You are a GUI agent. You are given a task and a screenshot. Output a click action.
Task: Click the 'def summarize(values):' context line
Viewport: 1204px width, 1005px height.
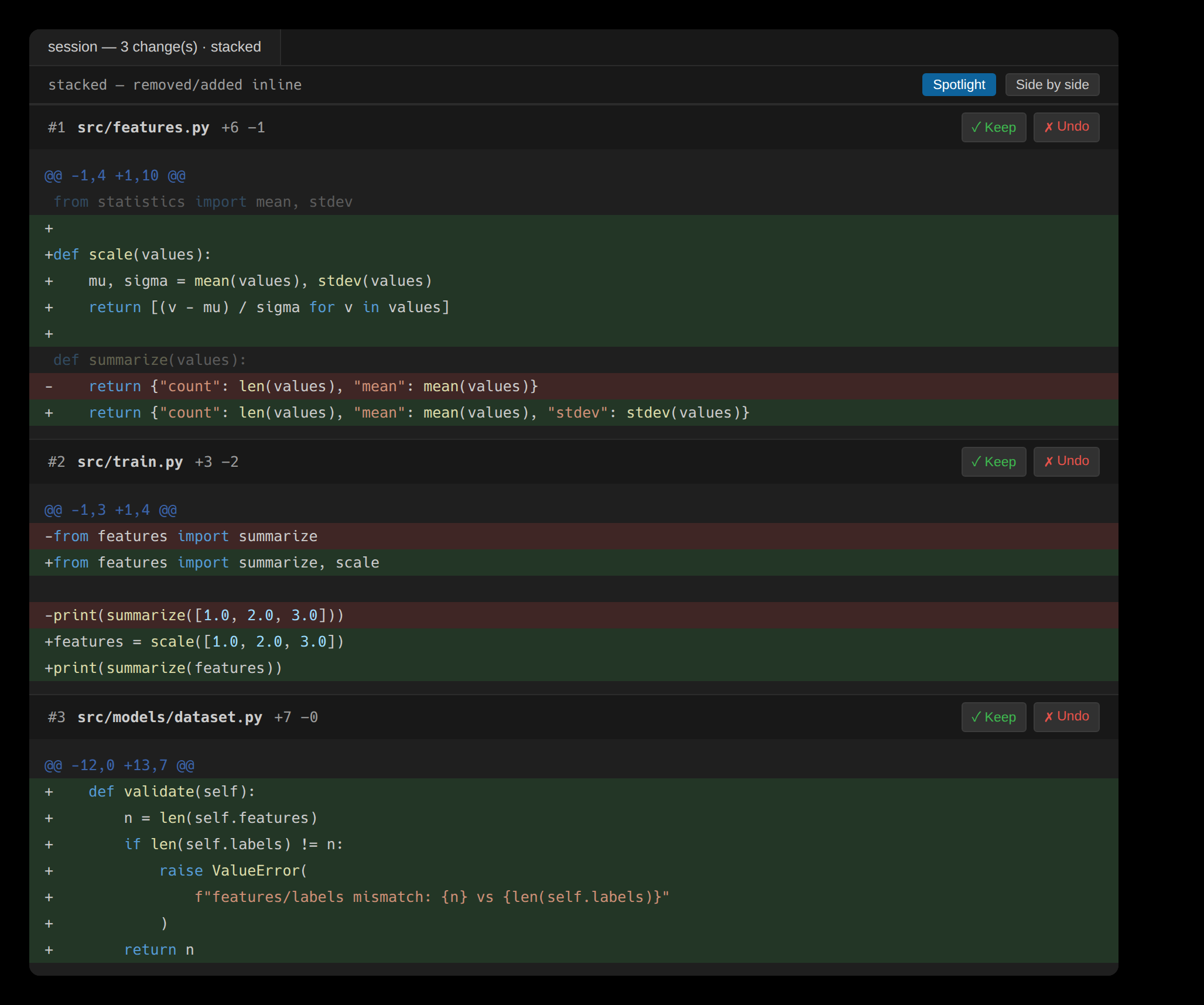[574, 360]
